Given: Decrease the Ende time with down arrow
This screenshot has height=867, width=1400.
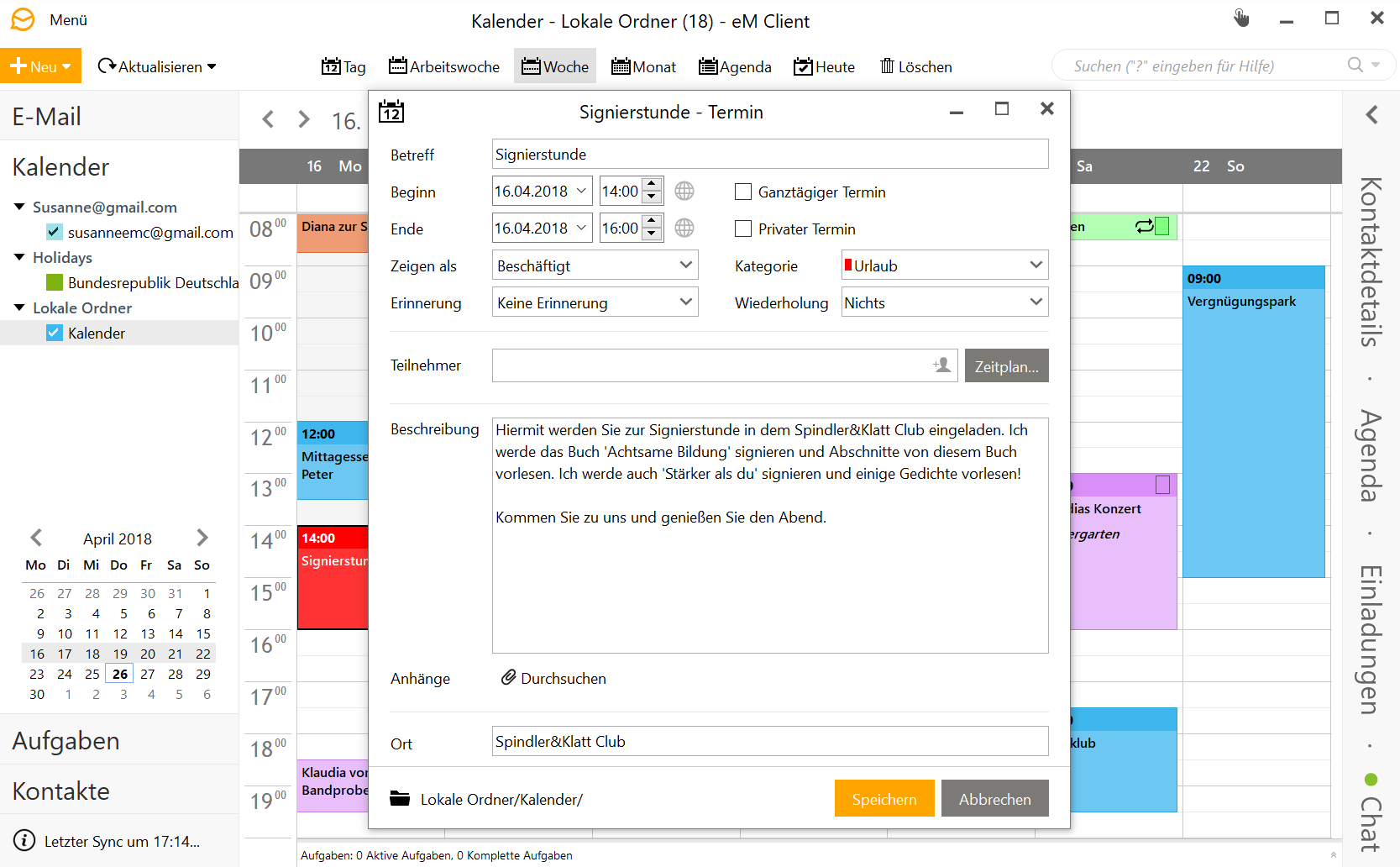Looking at the screenshot, I should coord(652,234).
